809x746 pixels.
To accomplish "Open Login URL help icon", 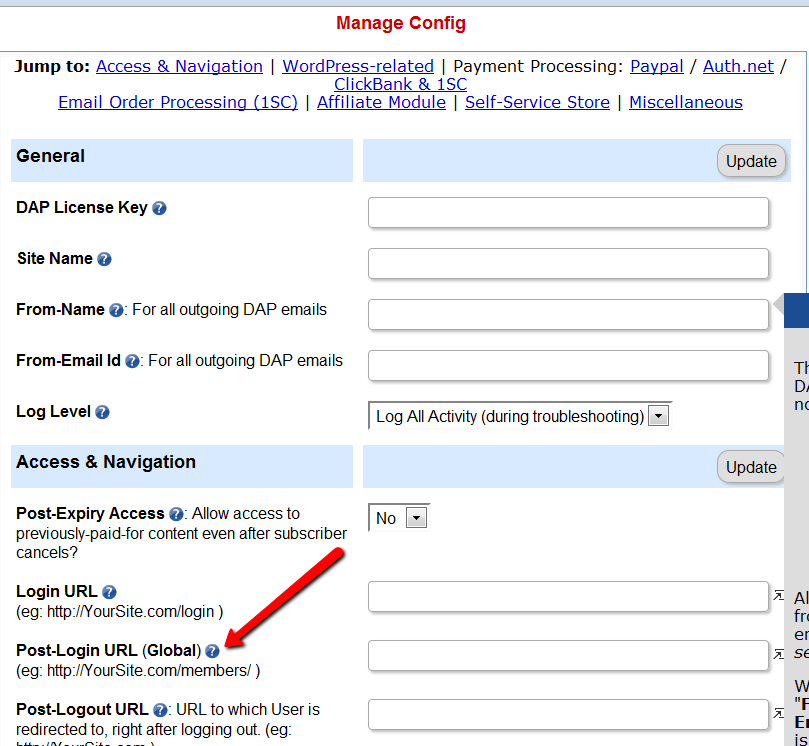I will click(x=109, y=592).
